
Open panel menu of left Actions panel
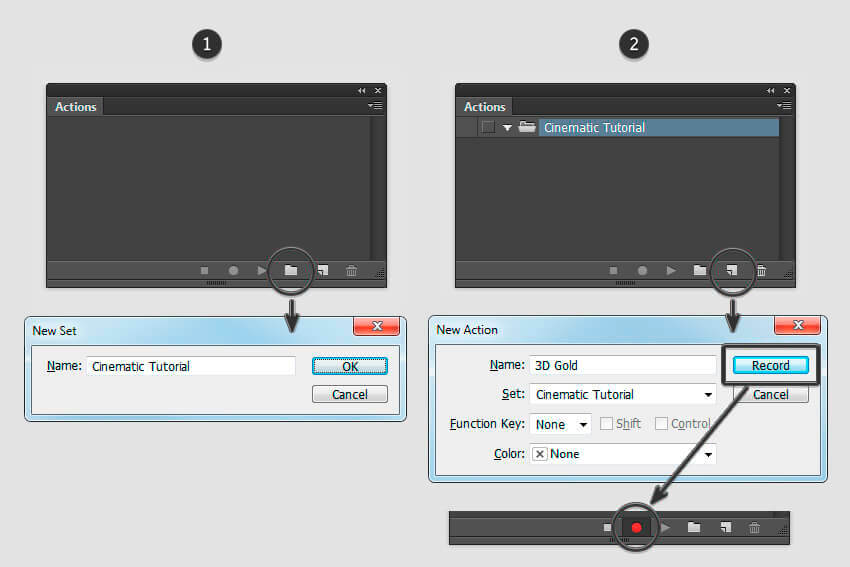coord(375,106)
